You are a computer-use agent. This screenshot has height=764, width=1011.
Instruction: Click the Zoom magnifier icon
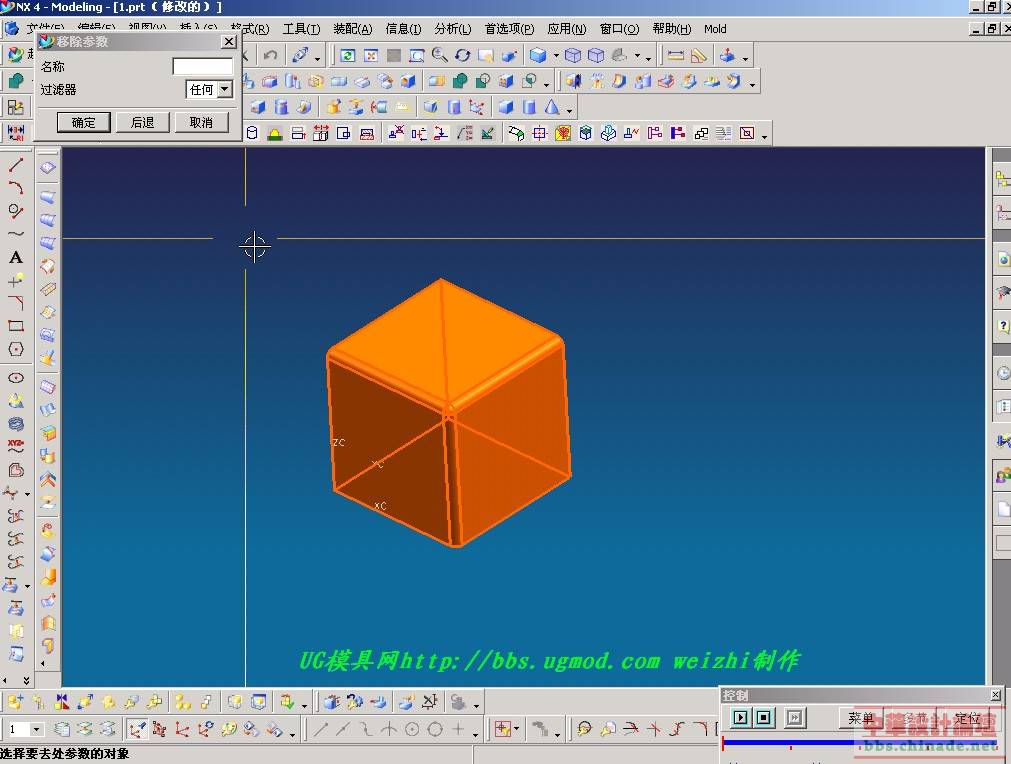[440, 56]
